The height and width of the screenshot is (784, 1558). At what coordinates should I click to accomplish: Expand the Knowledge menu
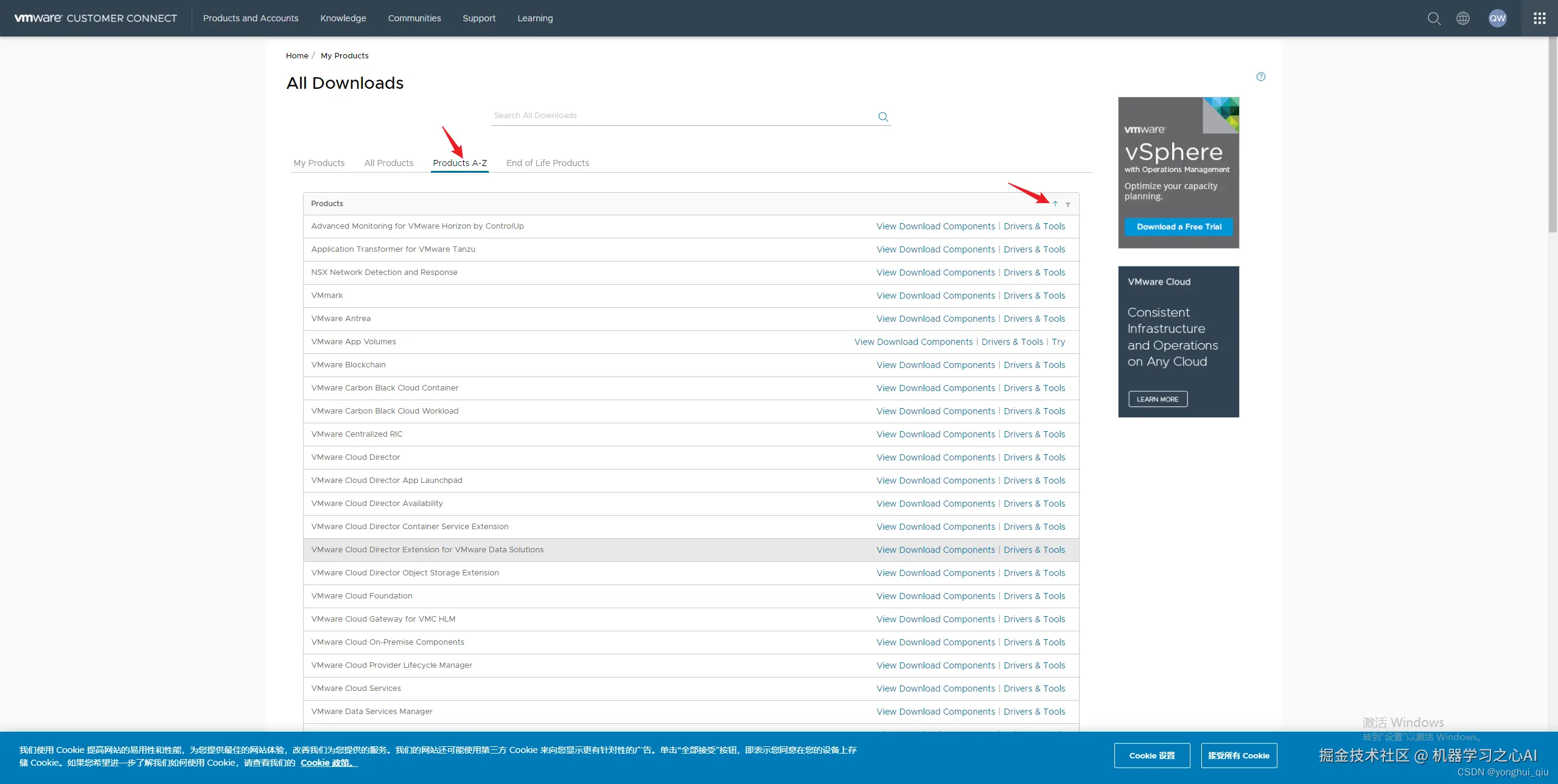[343, 18]
